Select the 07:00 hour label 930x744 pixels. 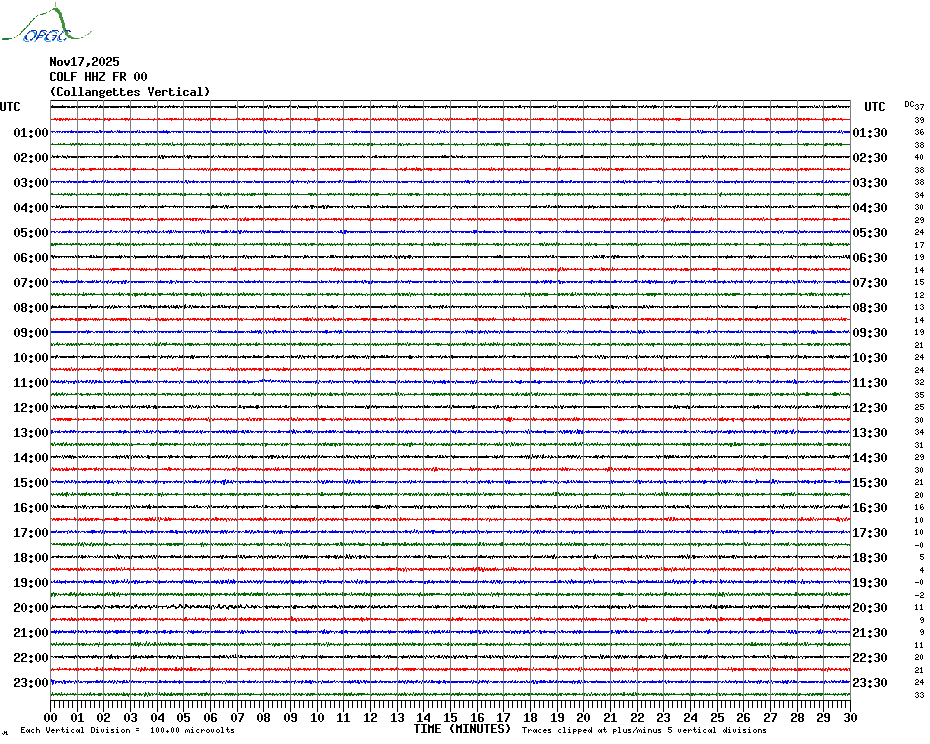(x=31, y=282)
